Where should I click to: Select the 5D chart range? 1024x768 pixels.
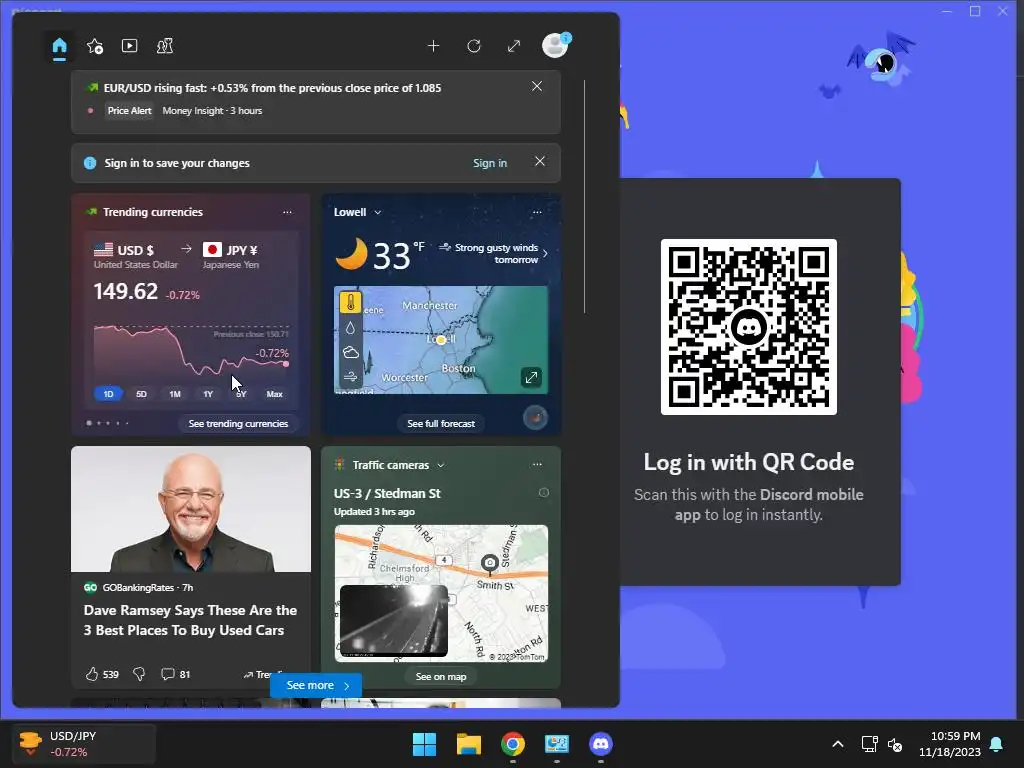[141, 394]
